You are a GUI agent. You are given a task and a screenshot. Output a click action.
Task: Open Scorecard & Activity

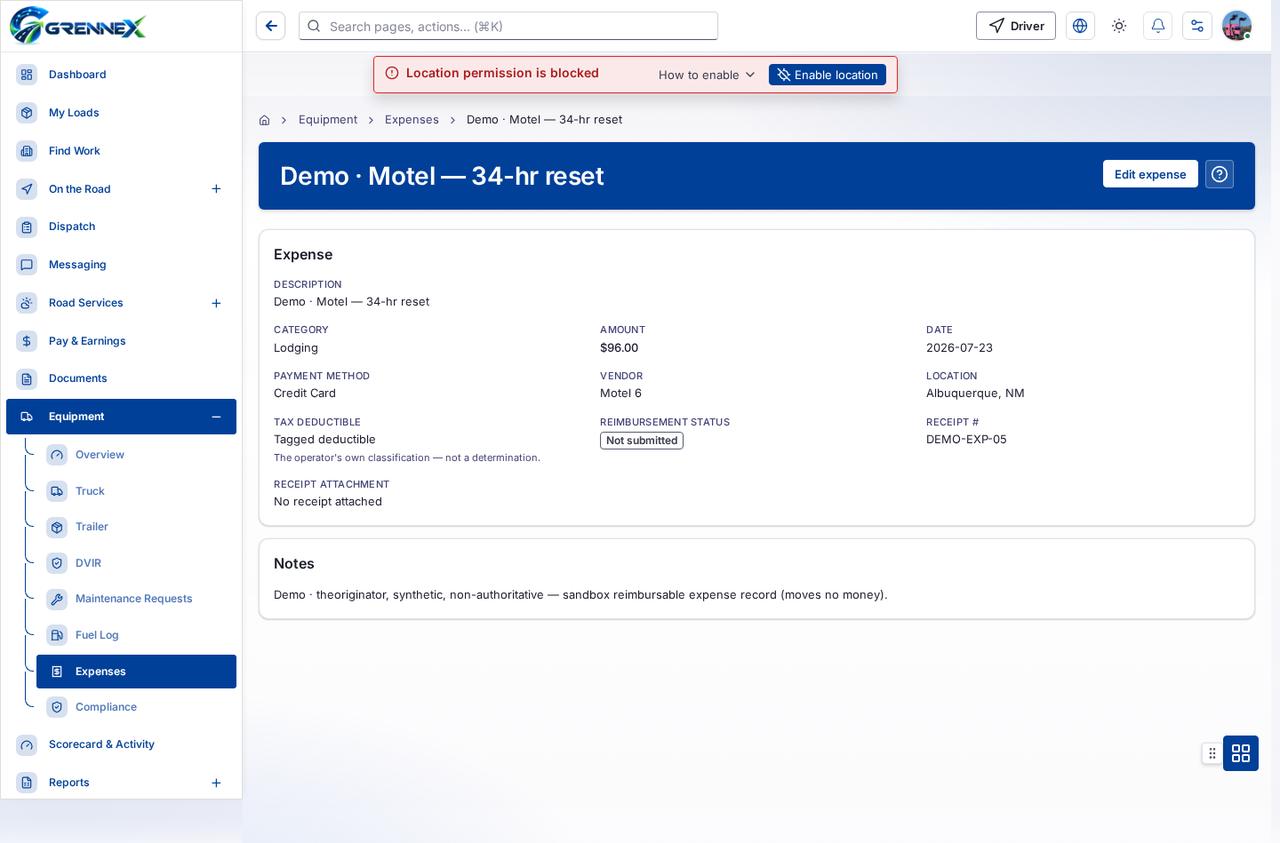coord(121,745)
